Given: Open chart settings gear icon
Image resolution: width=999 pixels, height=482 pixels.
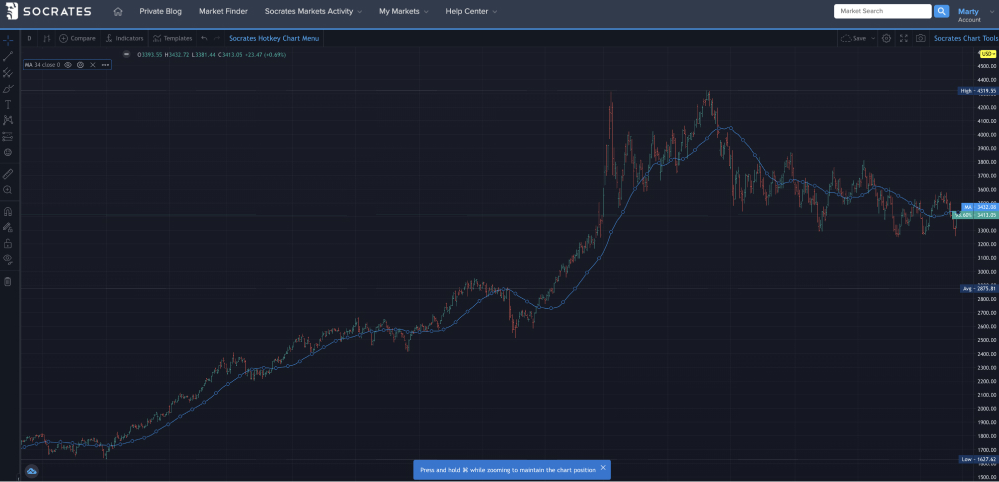Looking at the screenshot, I should pos(886,38).
